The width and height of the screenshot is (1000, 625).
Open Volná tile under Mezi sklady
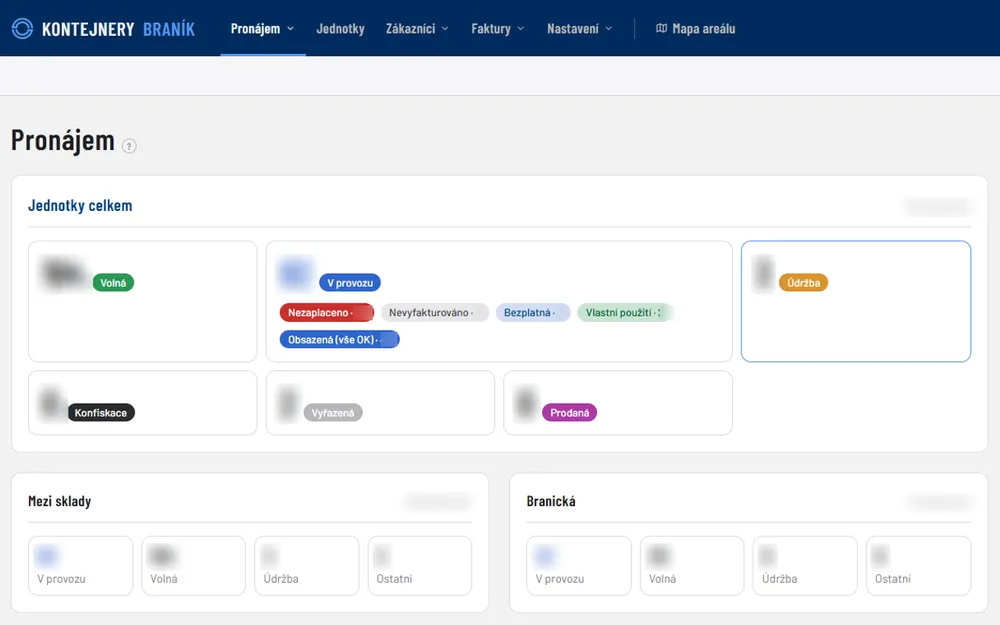tap(193, 566)
